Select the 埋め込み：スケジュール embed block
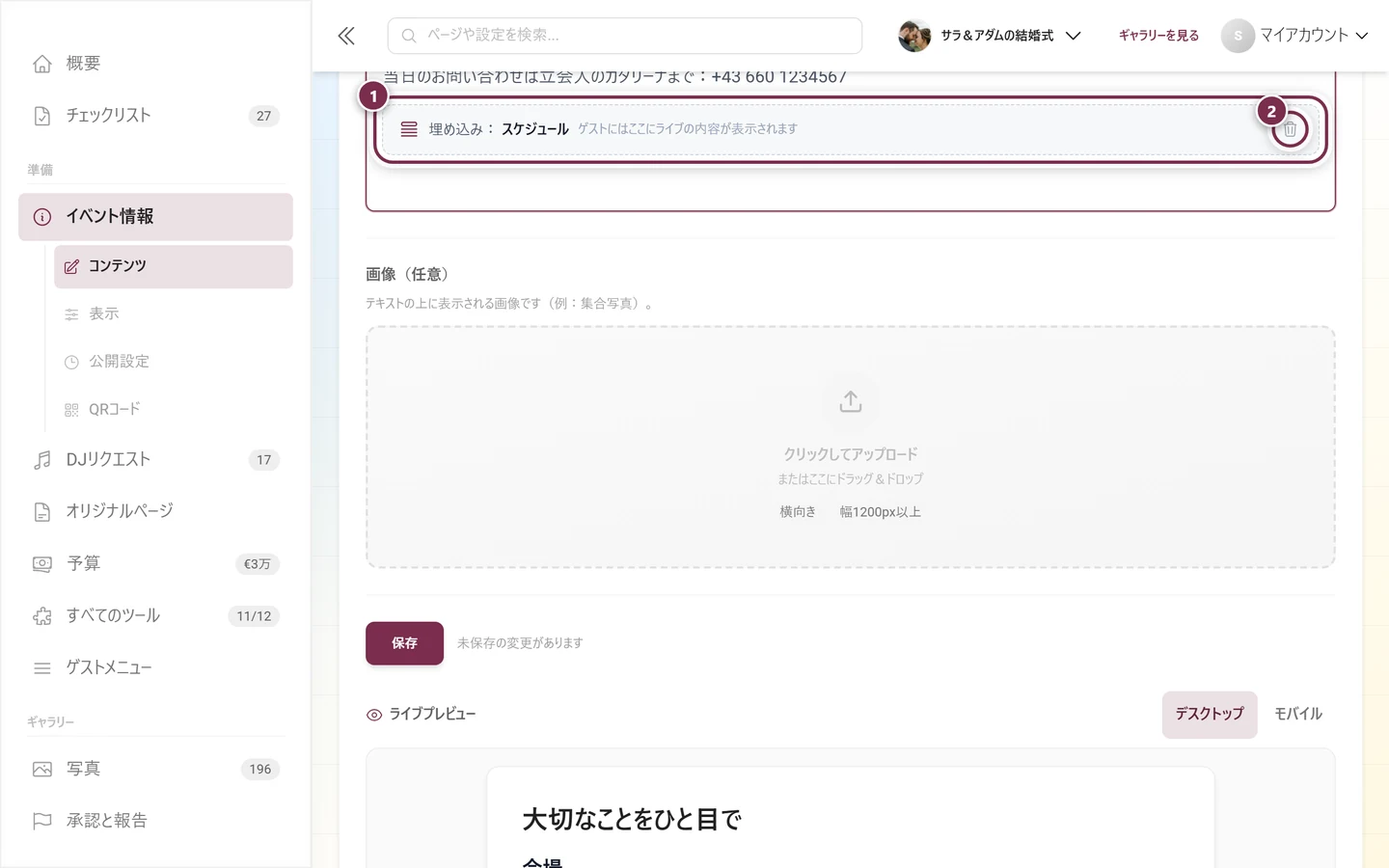1389x868 pixels. tap(851, 129)
